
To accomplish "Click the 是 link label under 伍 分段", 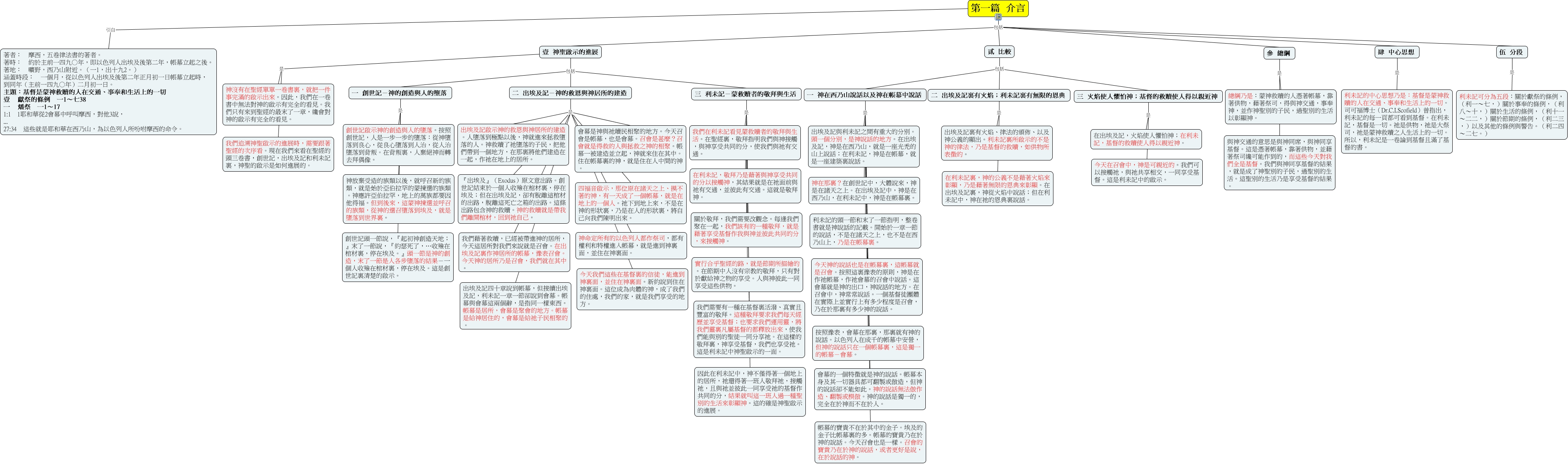I will coord(1511,73).
